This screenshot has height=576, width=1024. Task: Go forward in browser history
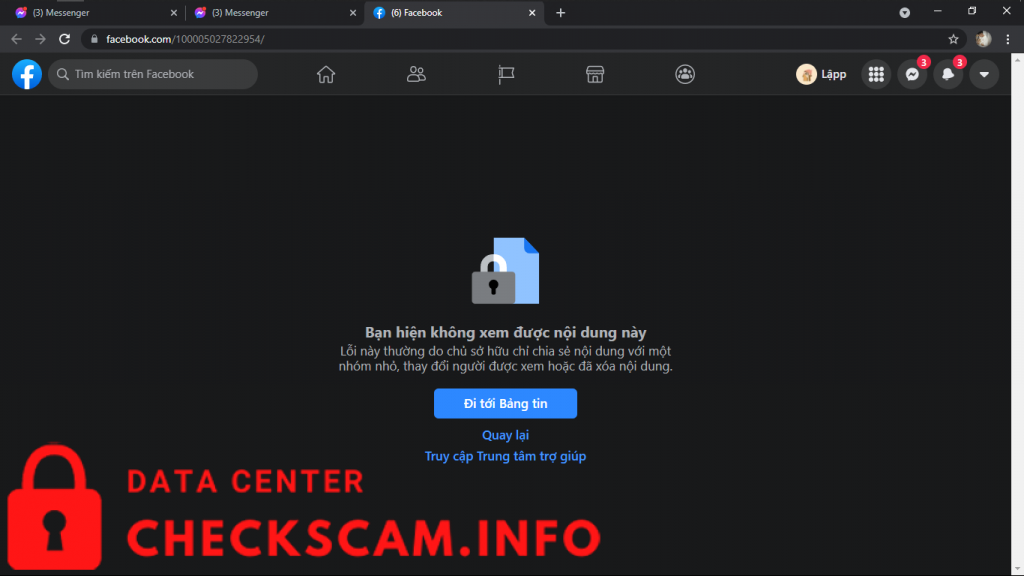coord(40,39)
